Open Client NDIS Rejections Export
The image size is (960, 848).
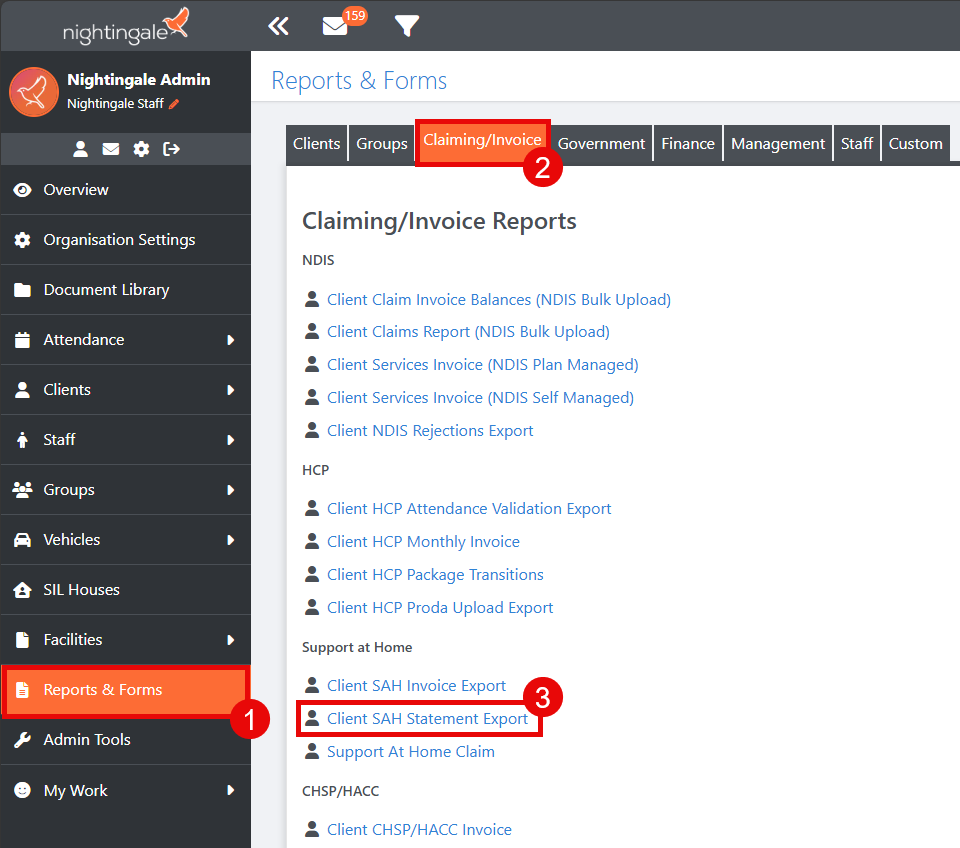click(x=430, y=431)
